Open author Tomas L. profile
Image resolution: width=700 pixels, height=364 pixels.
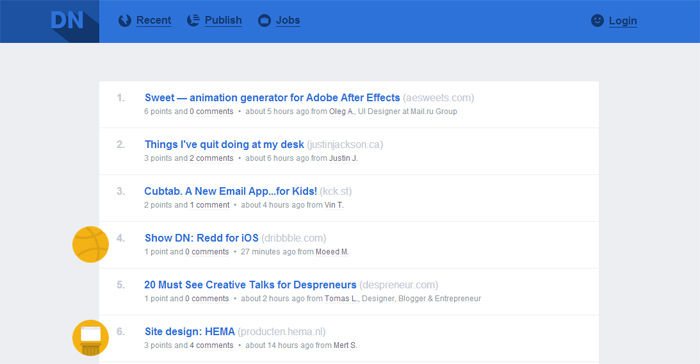(x=341, y=298)
